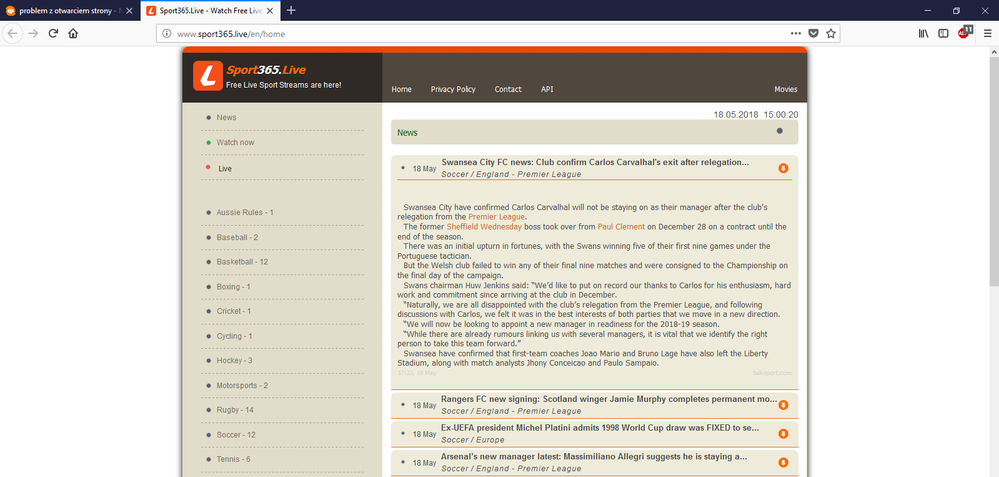Open page actions three-dot menu
This screenshot has width=999, height=477.
point(794,33)
